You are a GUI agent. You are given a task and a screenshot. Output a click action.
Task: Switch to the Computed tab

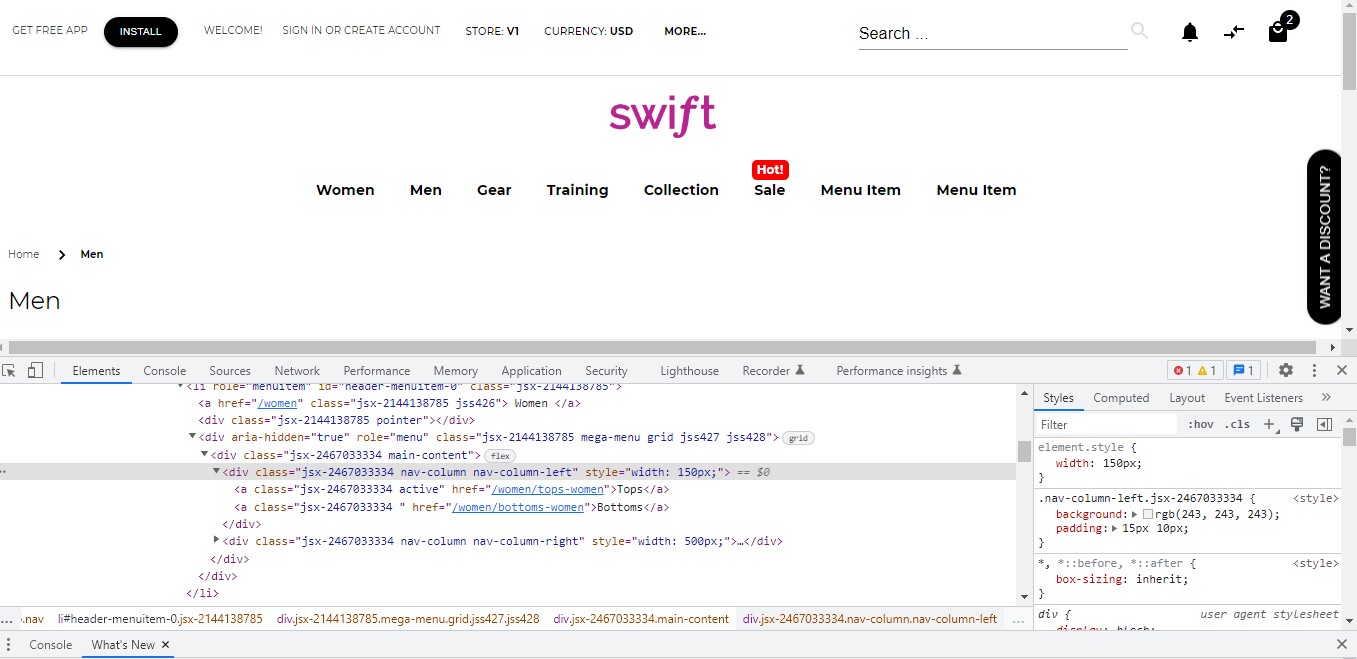tap(1121, 397)
